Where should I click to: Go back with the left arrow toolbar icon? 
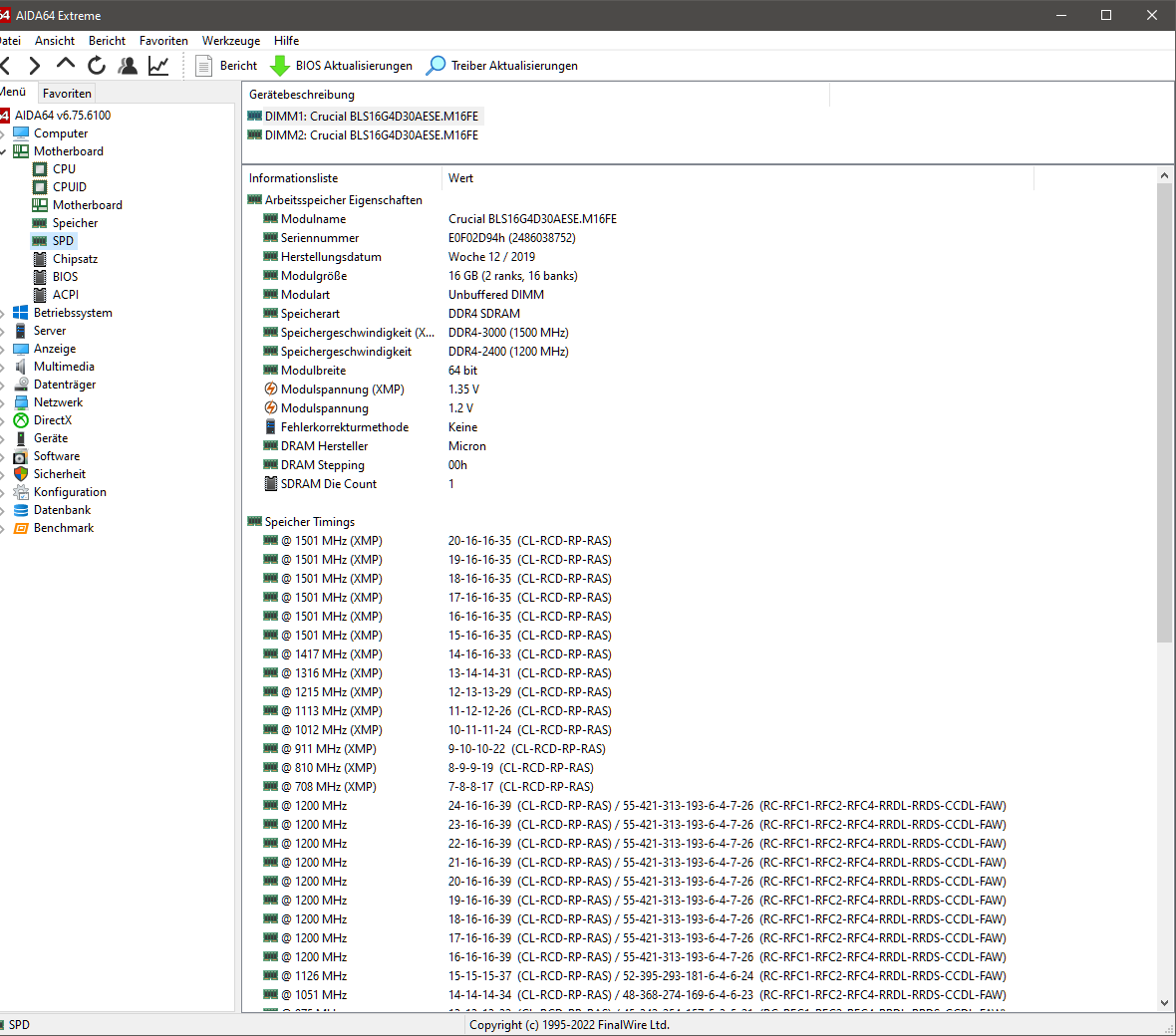[x=5, y=66]
